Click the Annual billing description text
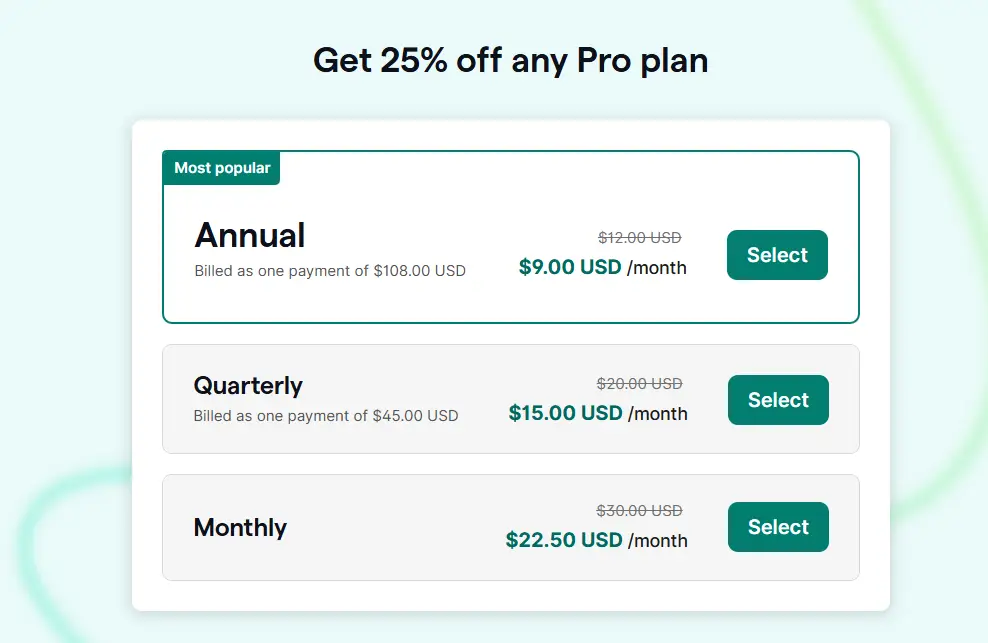Screen dimensions: 988x643 330,270
